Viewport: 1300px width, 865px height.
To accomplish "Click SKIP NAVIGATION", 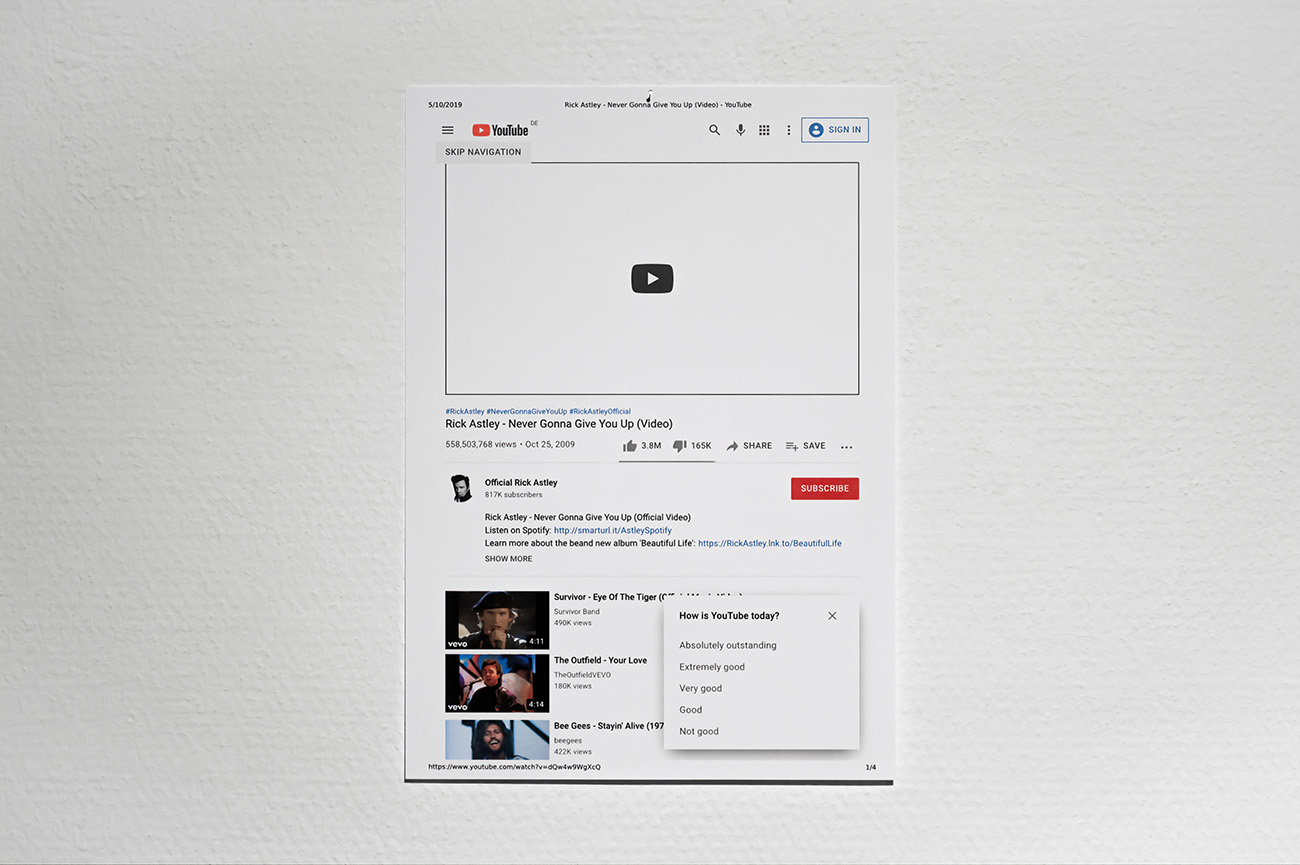I will 483,152.
